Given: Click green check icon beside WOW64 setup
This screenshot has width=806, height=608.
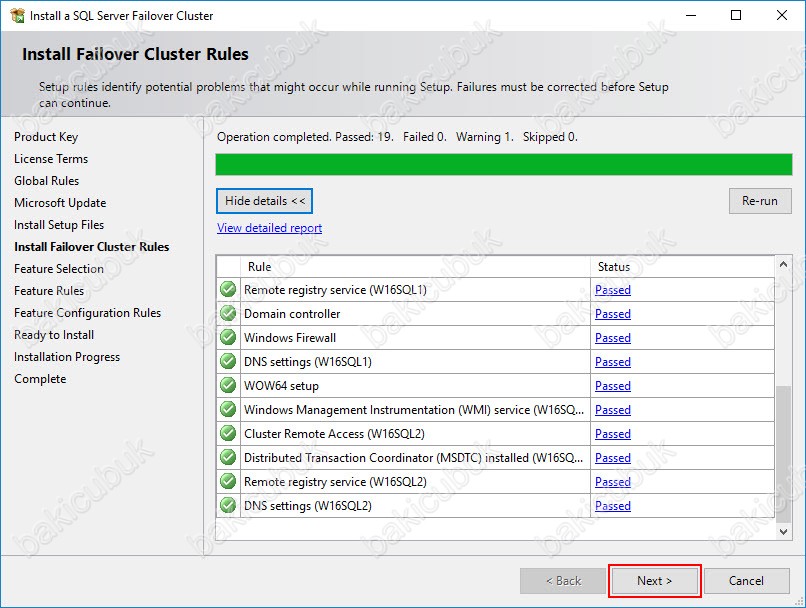Looking at the screenshot, I should pos(228,385).
